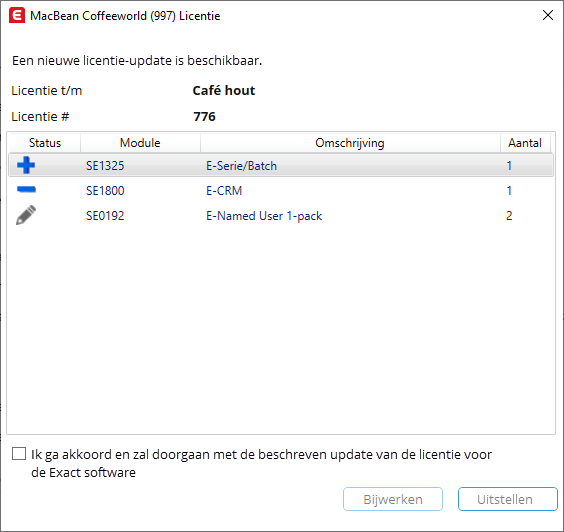Click the blue minus status icon for SE1800
This screenshot has height=532, width=564.
pos(26,189)
